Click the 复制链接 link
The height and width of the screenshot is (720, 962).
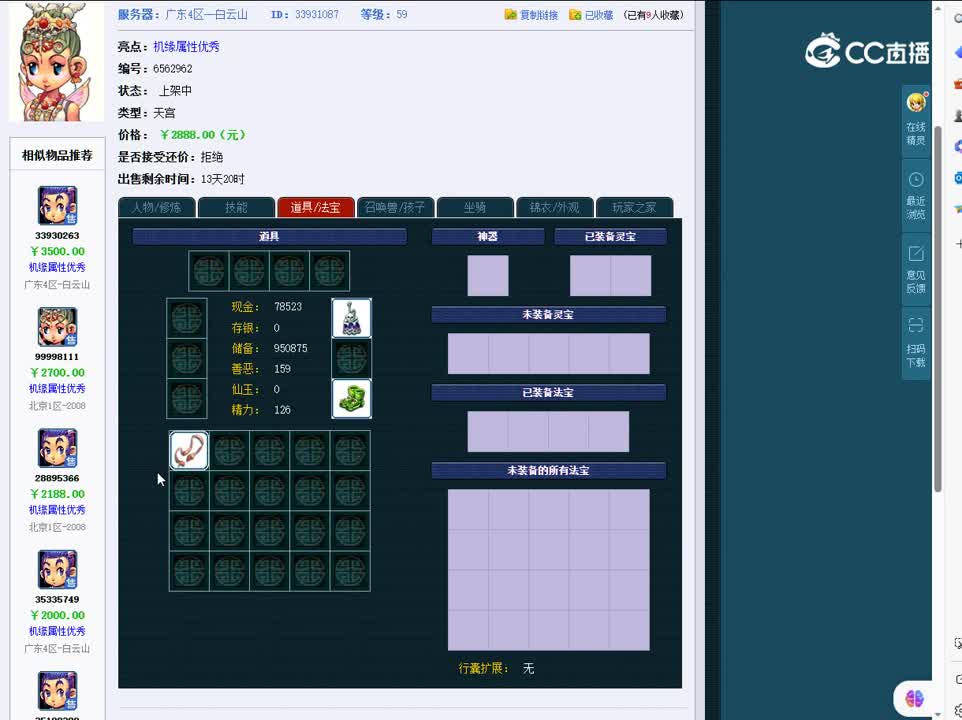539,15
